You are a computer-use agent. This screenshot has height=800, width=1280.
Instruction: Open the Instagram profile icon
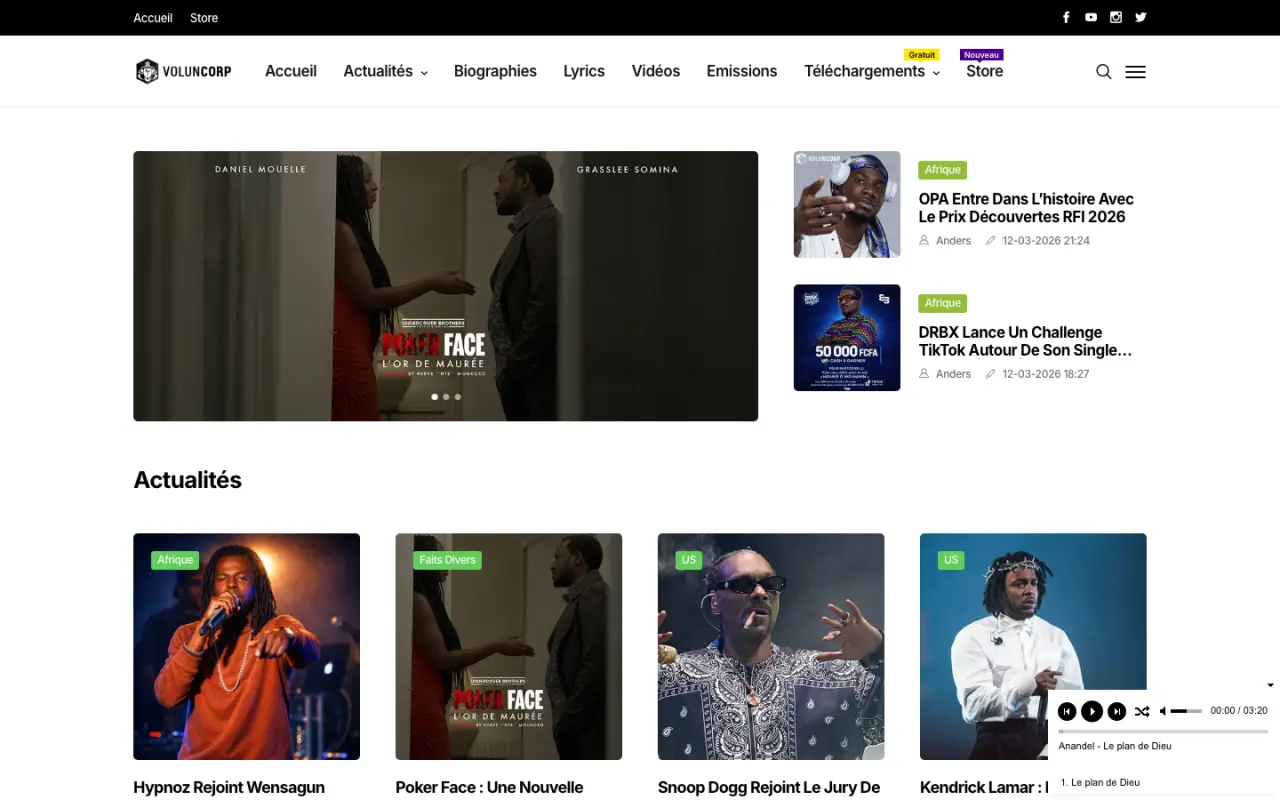[1116, 17]
